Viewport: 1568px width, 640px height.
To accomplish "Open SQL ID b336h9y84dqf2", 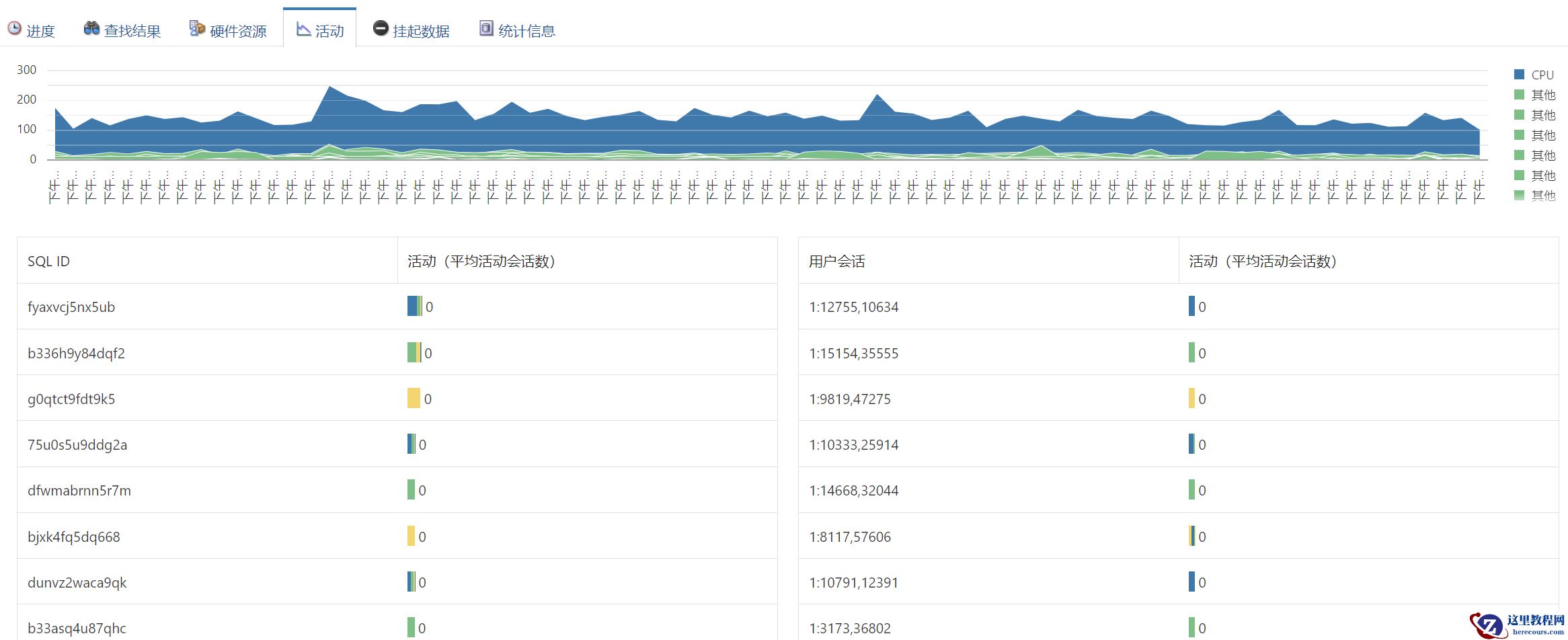I will (x=76, y=354).
